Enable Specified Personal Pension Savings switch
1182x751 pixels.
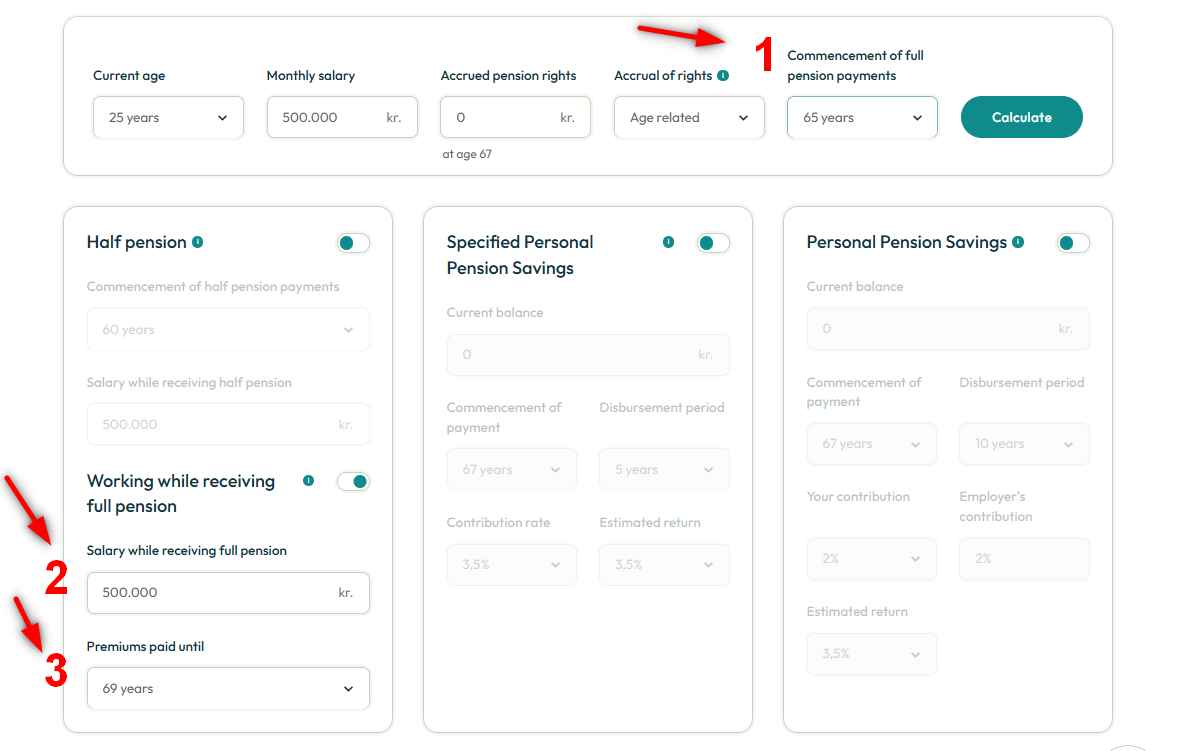coord(713,243)
